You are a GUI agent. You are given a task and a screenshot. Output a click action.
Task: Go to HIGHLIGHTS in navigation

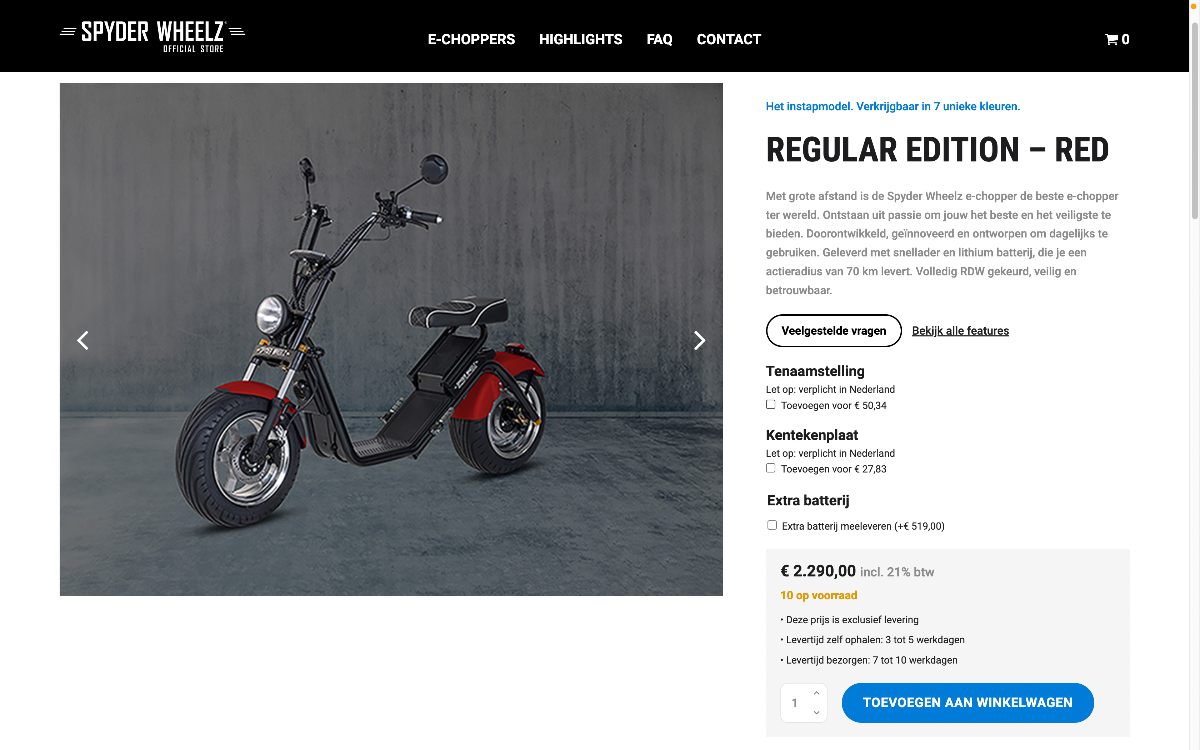pyautogui.click(x=581, y=40)
